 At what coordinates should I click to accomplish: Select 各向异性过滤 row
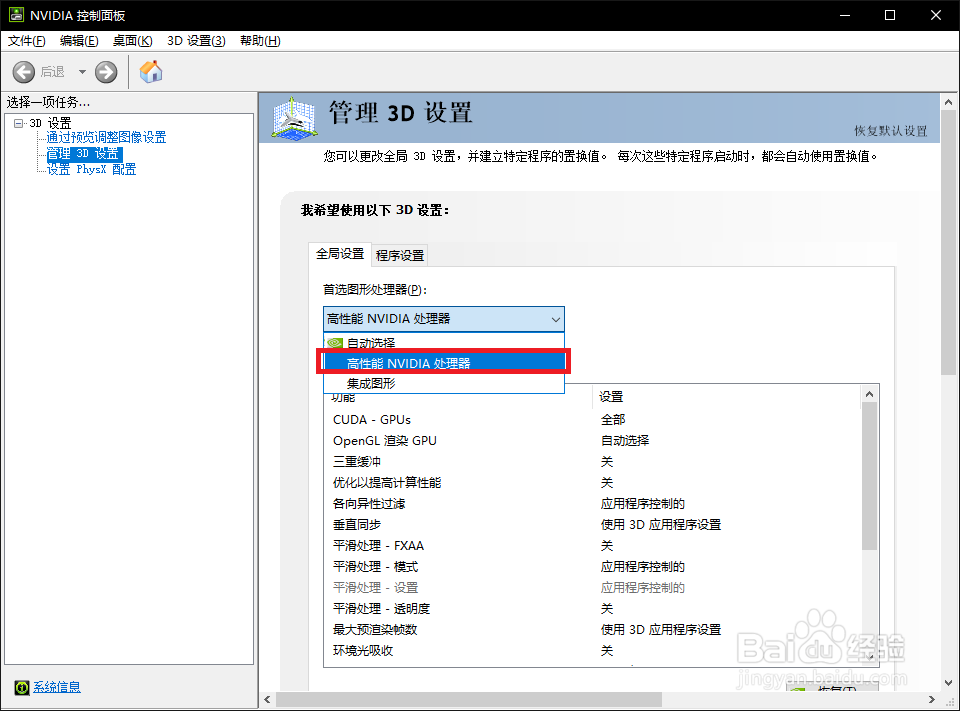click(x=592, y=503)
